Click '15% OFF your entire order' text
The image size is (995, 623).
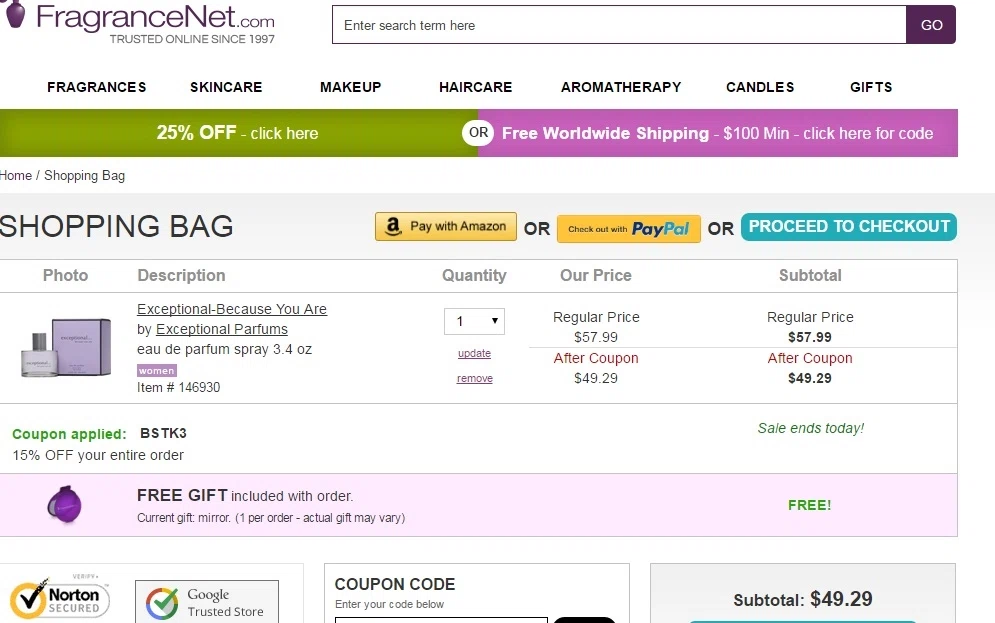(98, 455)
